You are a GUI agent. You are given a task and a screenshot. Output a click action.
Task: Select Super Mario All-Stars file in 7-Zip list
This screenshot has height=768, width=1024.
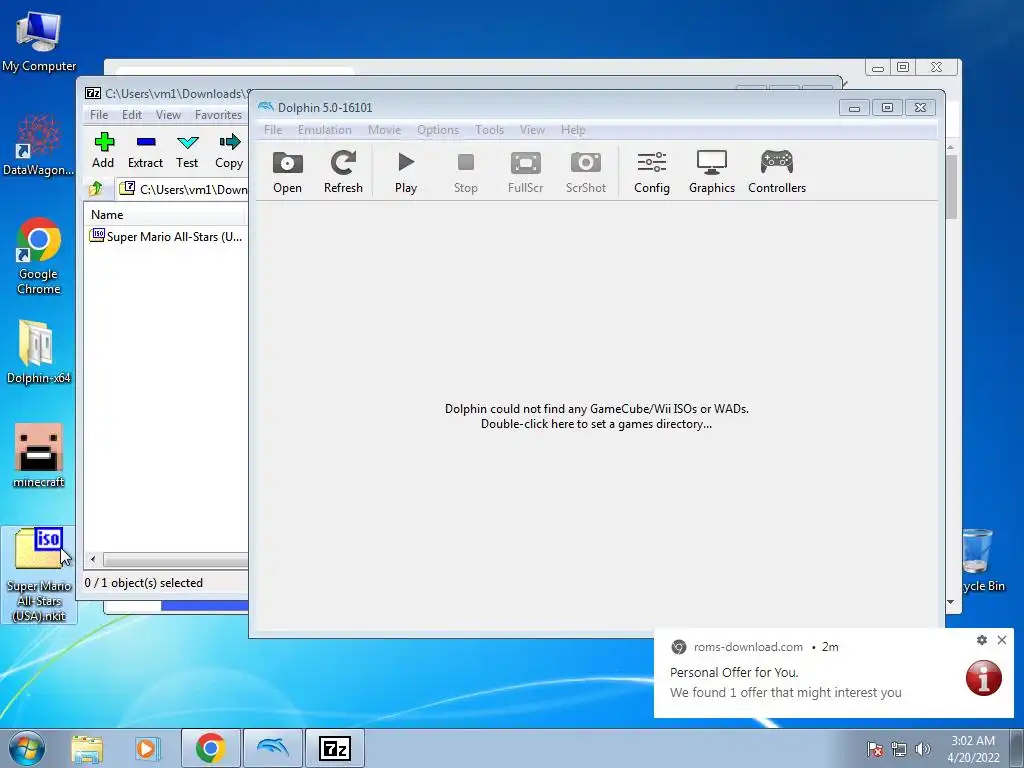click(x=167, y=236)
